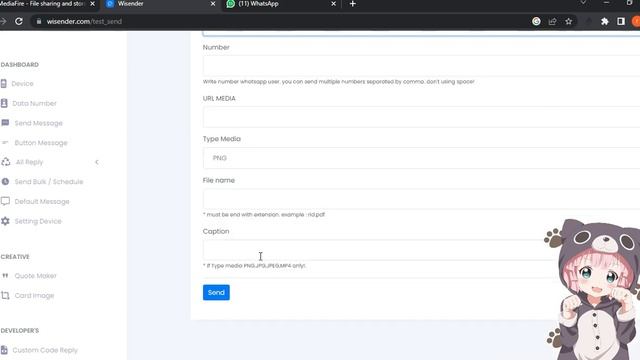
Task: Switch to the (11) WhatsApp tab
Action: 281,4
